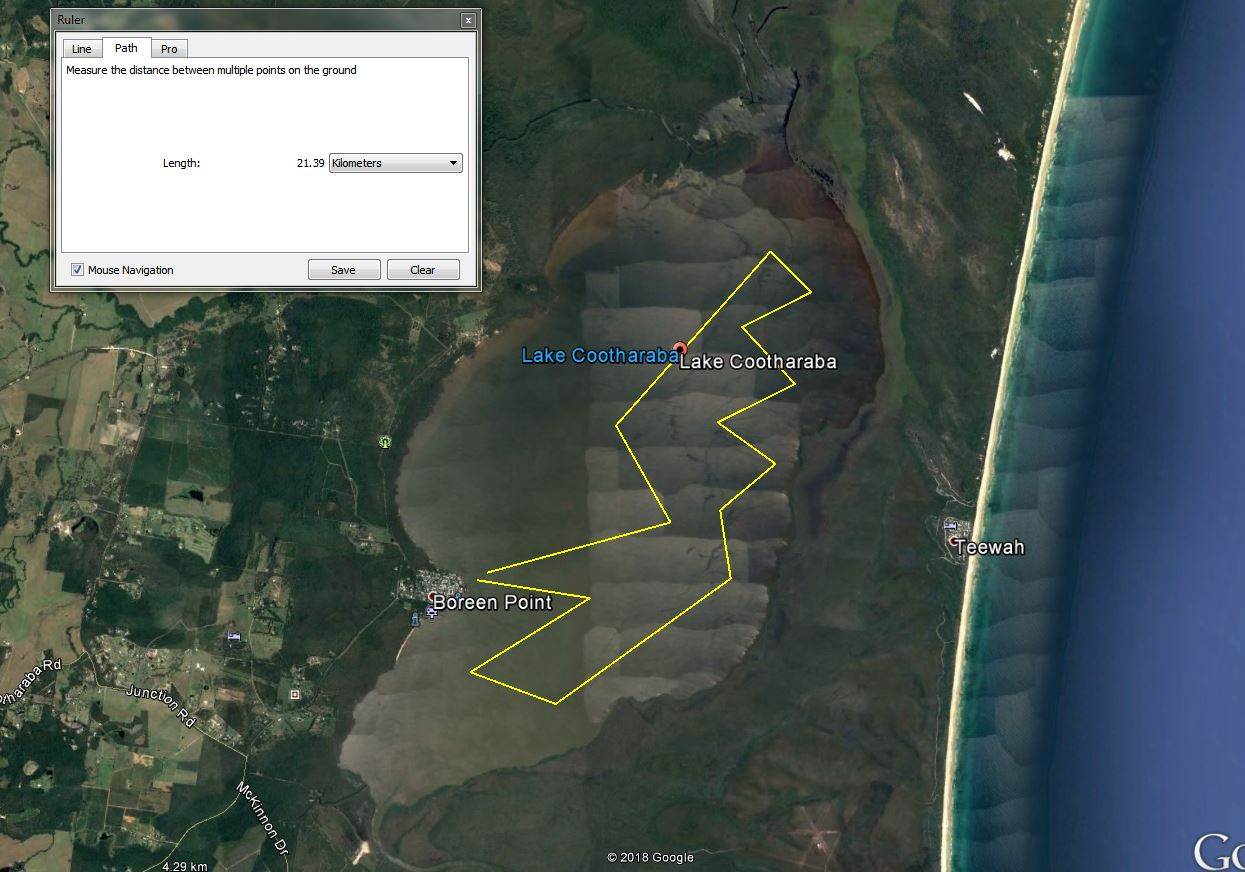Switch to the Line tab in Ruler
1245x872 pixels.
click(81, 49)
